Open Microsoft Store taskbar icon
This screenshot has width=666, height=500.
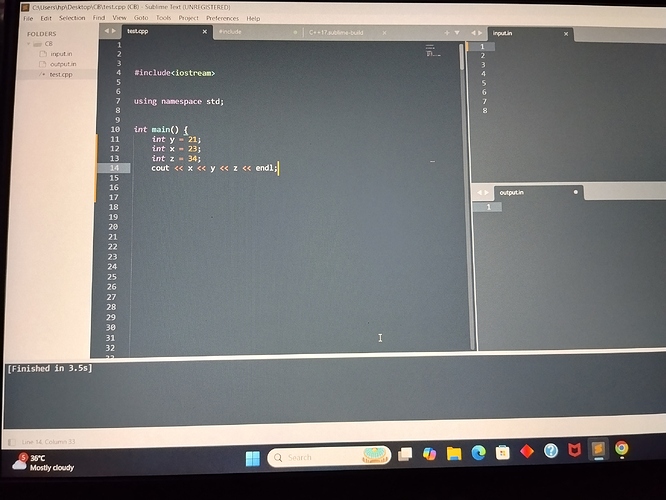point(502,452)
